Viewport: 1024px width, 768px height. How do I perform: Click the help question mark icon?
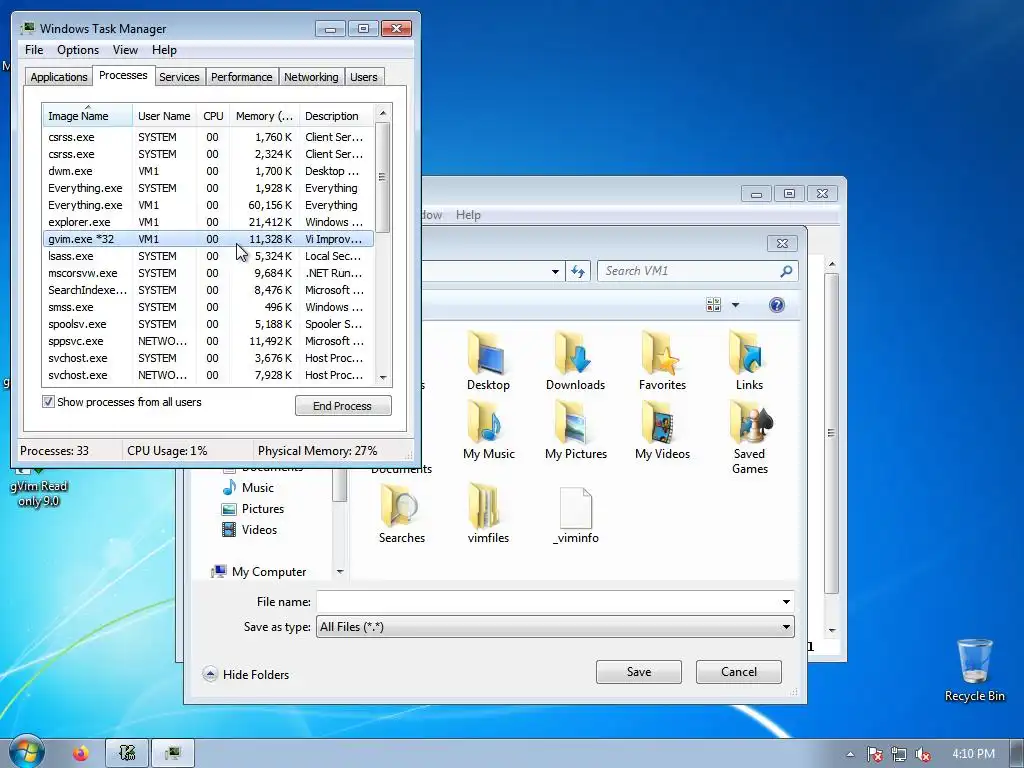click(776, 305)
